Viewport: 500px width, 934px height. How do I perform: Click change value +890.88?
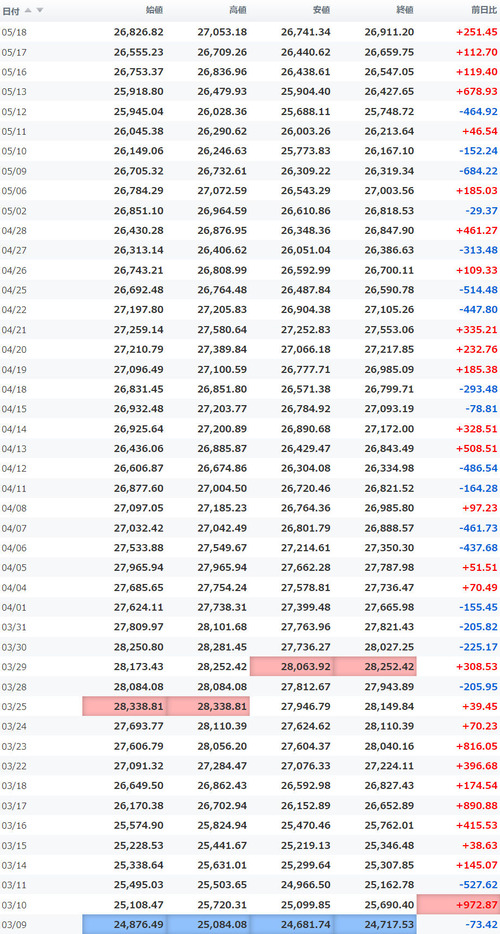click(x=477, y=805)
